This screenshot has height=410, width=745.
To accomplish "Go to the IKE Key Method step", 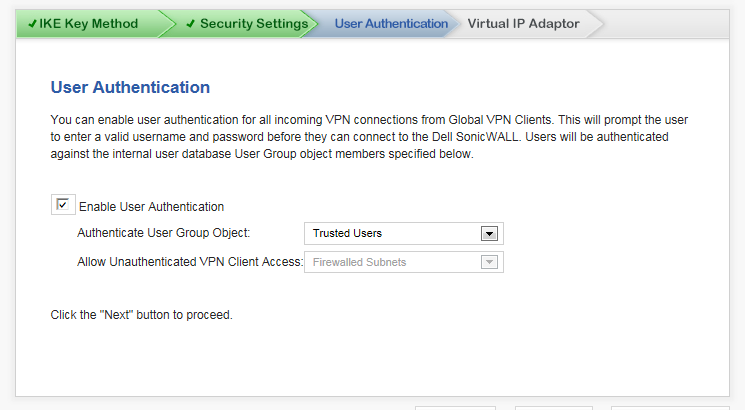I will coord(88,23).
